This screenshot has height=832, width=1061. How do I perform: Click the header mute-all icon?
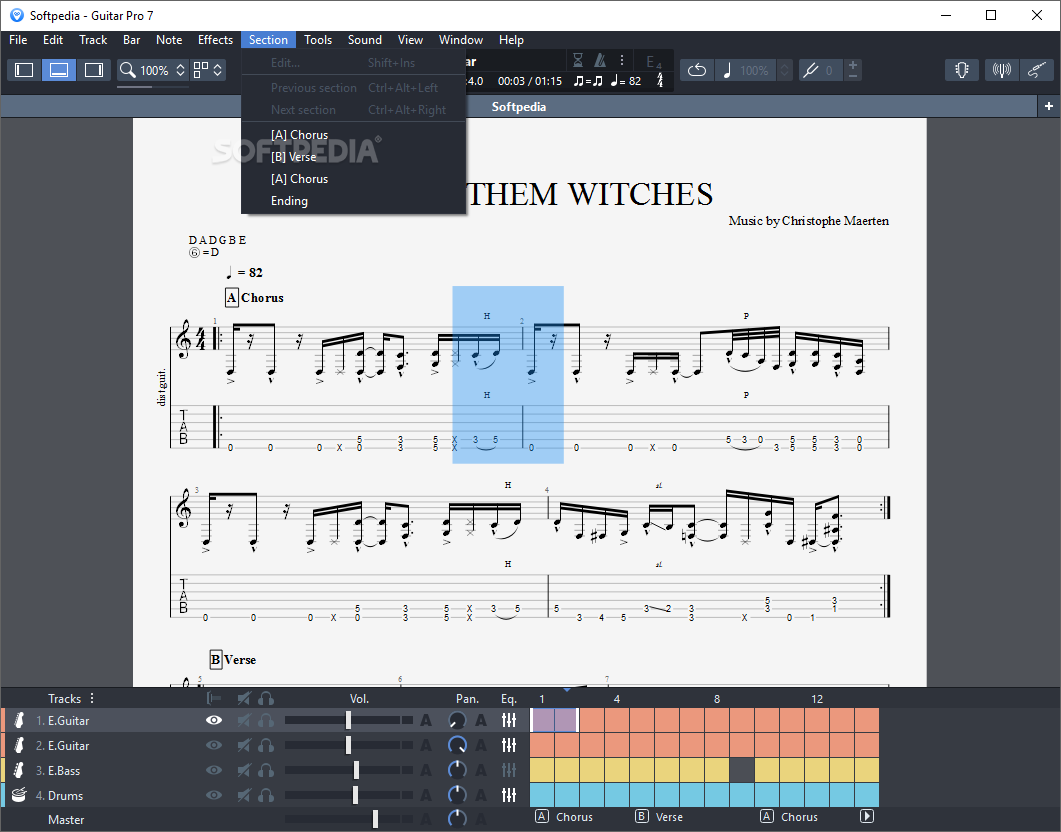(x=244, y=698)
